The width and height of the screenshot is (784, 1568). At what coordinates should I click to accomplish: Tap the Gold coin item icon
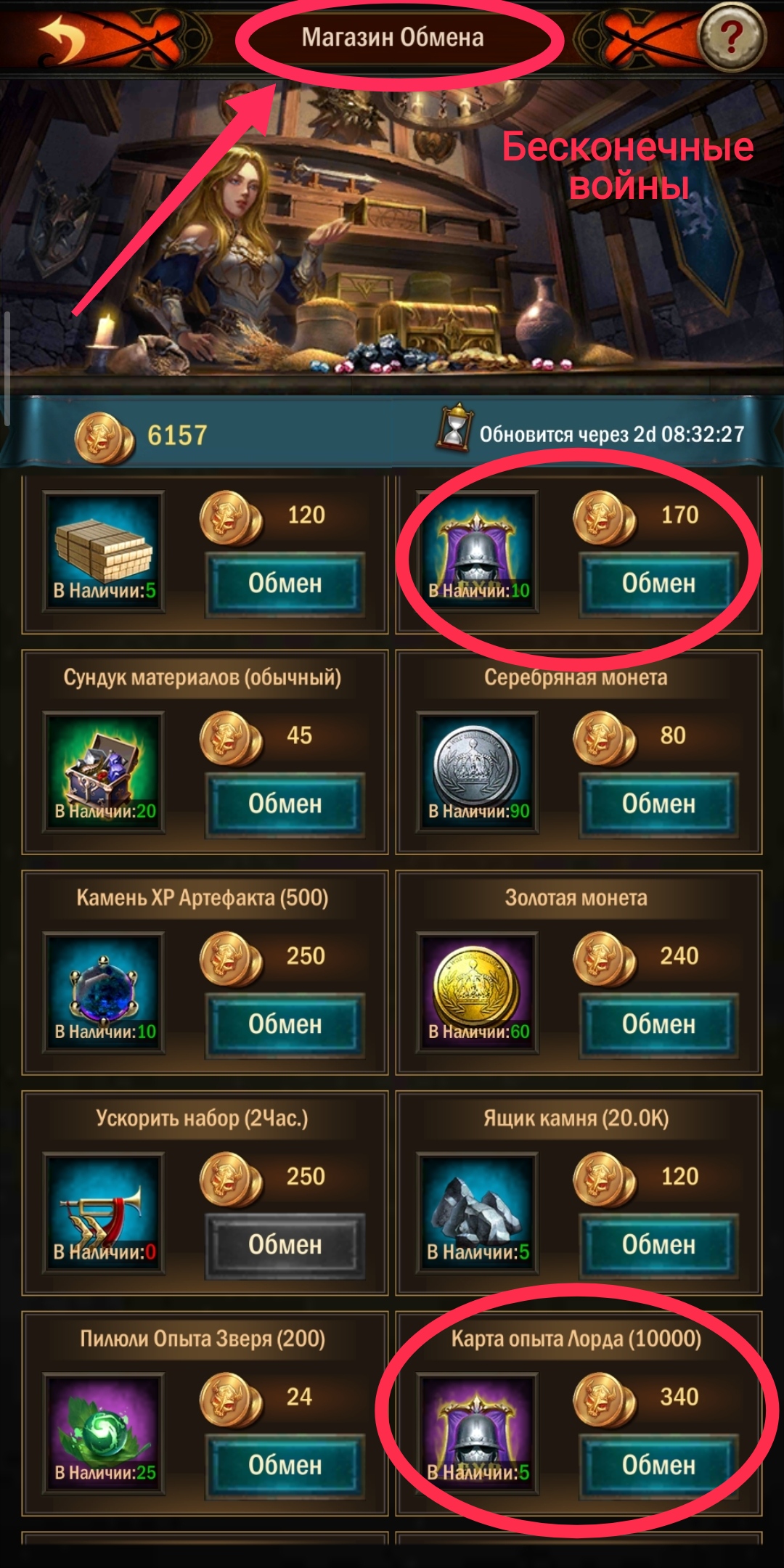point(478,992)
